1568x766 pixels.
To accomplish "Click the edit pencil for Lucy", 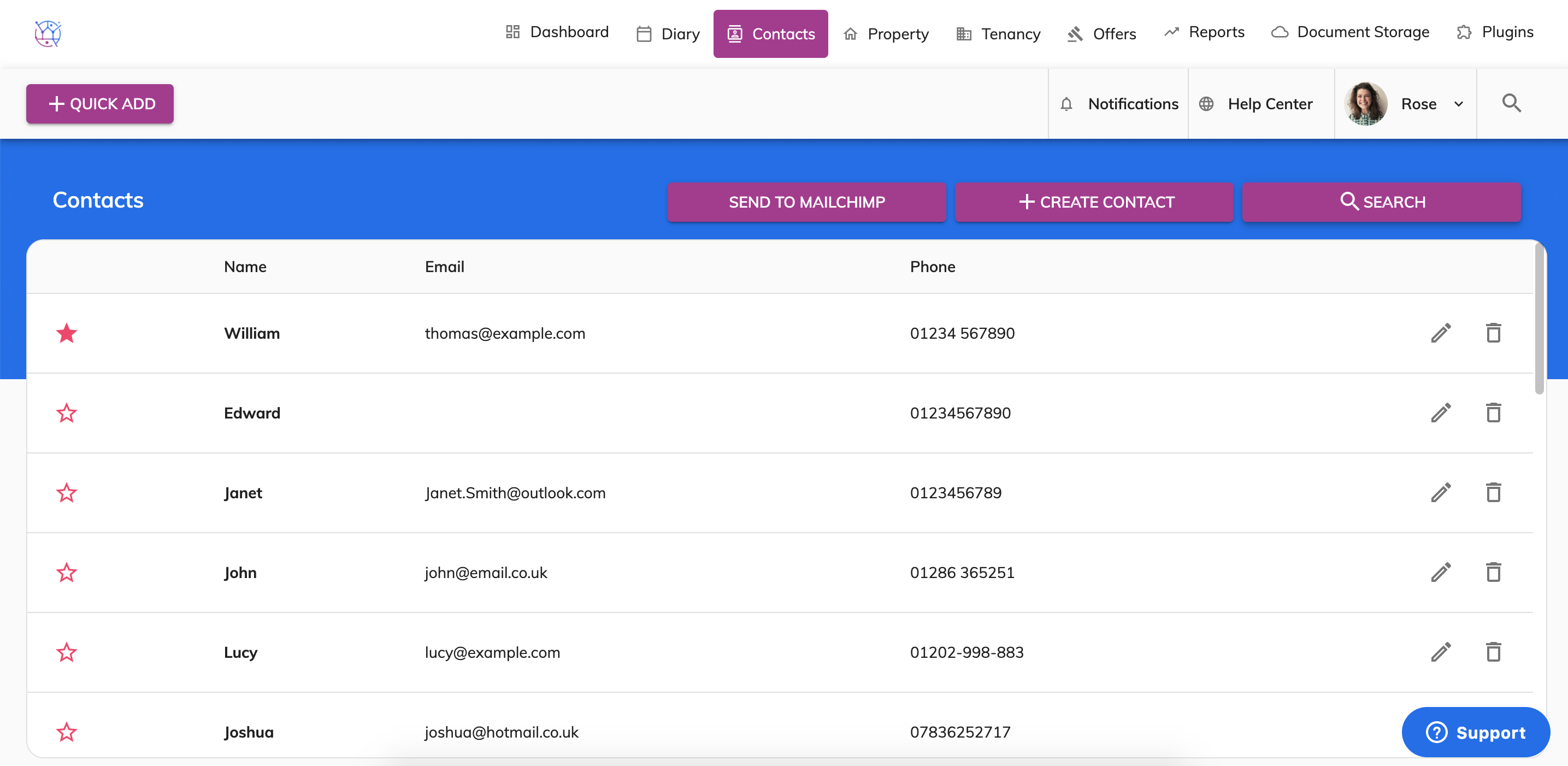I will pyautogui.click(x=1440, y=652).
